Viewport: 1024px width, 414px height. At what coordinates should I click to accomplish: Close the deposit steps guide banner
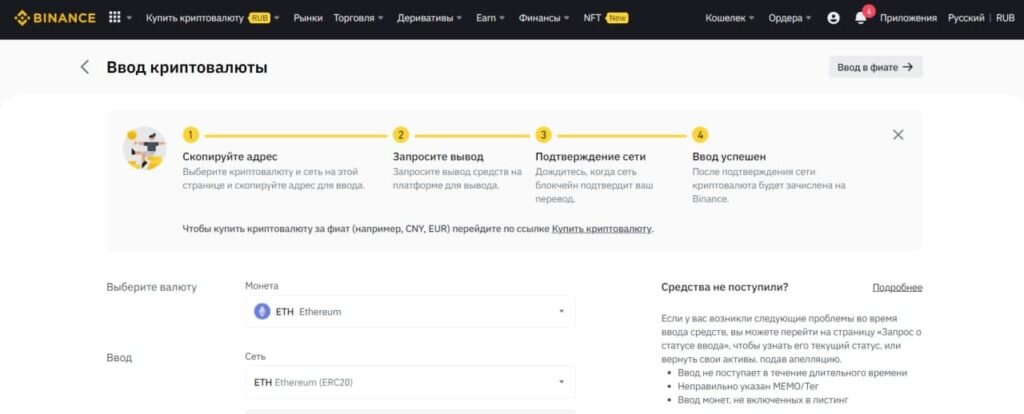pos(898,135)
